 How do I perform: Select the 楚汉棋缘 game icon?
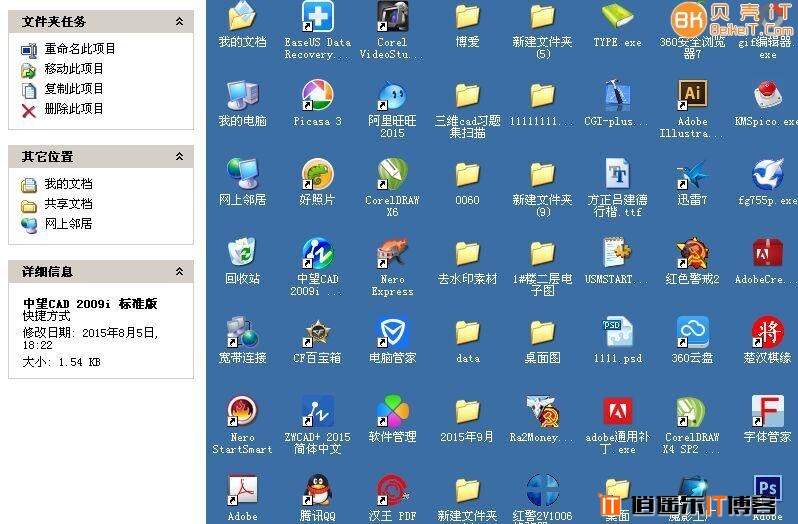click(767, 331)
